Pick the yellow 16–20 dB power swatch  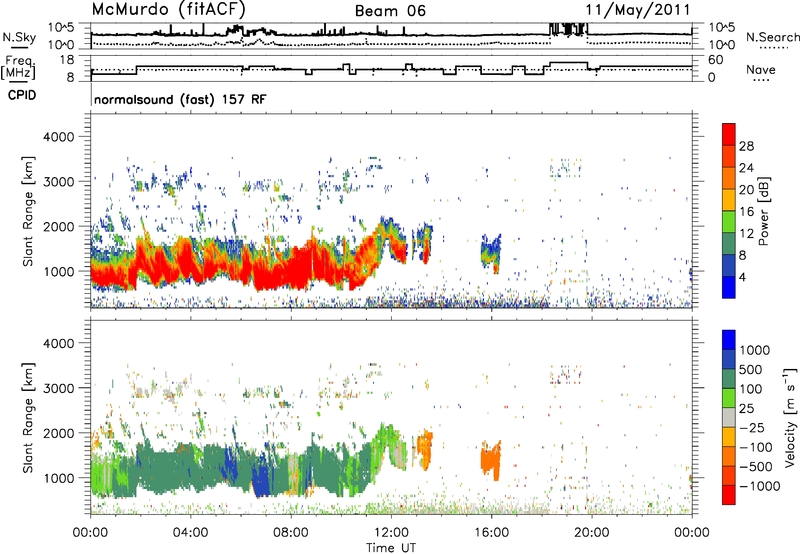pyautogui.click(x=729, y=199)
